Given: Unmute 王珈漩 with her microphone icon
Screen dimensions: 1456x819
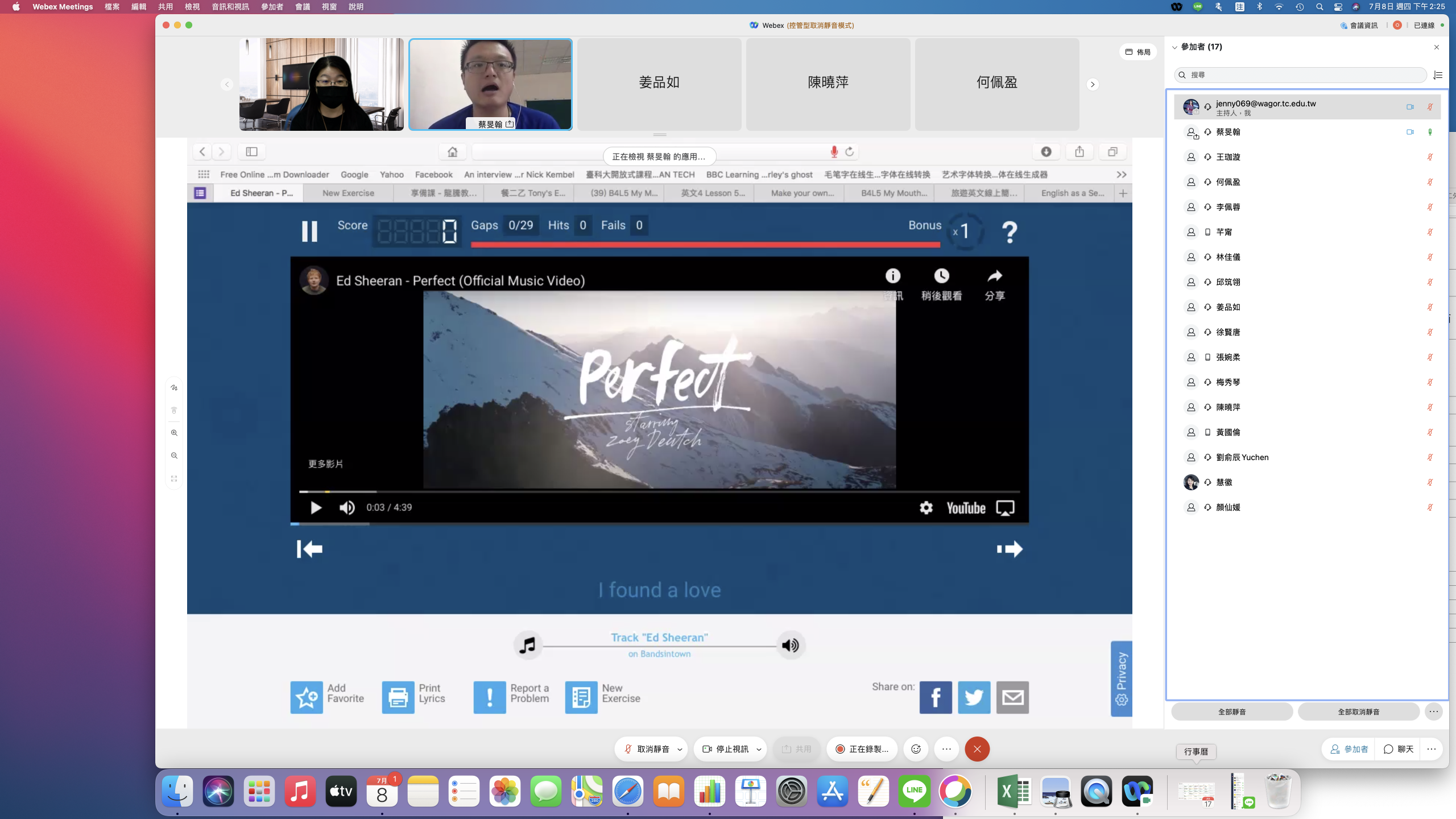Looking at the screenshot, I should (x=1429, y=157).
